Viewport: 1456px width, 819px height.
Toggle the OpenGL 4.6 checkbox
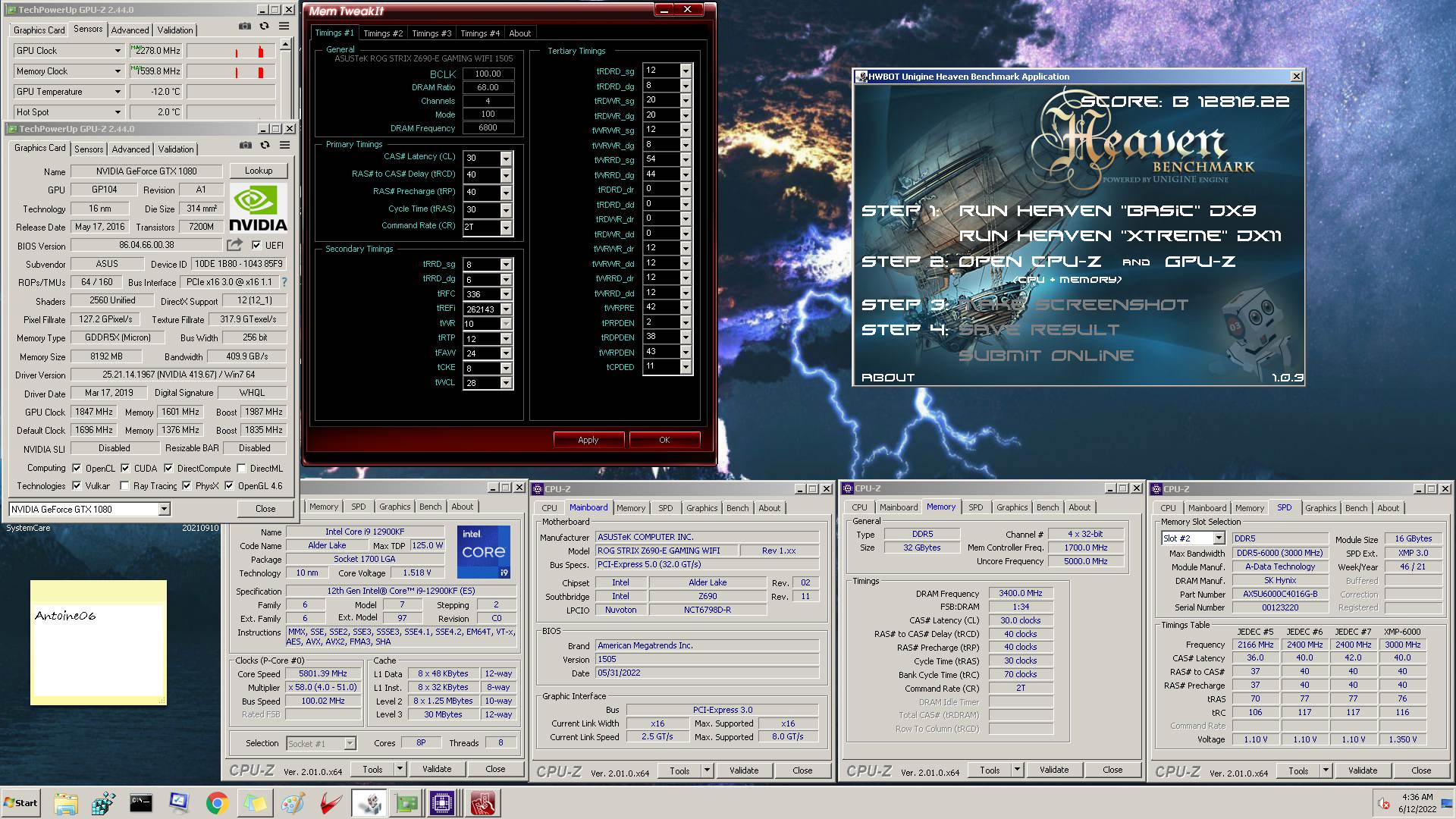[229, 485]
